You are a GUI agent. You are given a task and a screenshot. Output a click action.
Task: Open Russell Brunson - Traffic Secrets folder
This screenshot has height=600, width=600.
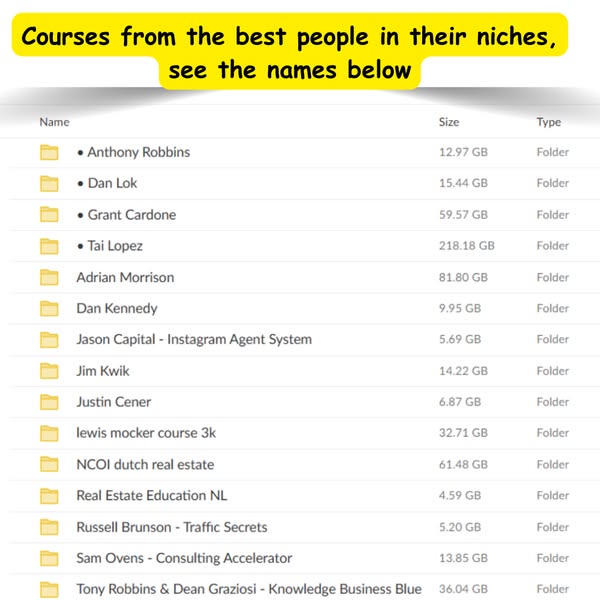171,527
